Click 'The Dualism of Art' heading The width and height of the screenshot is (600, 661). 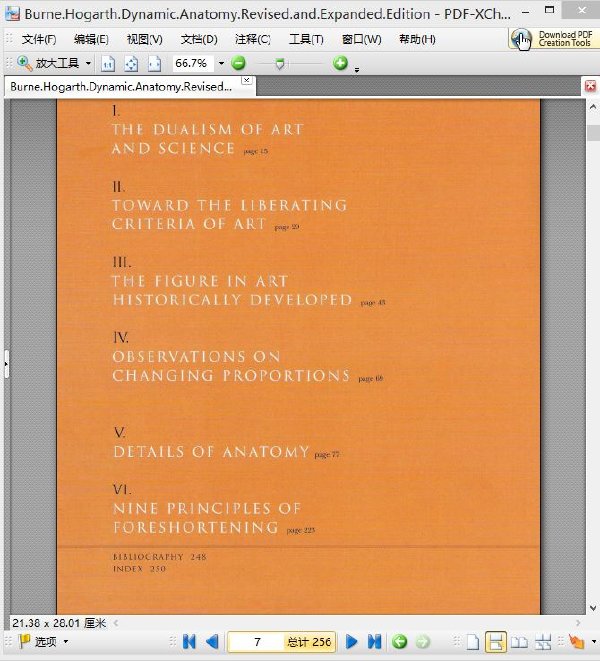(x=208, y=129)
